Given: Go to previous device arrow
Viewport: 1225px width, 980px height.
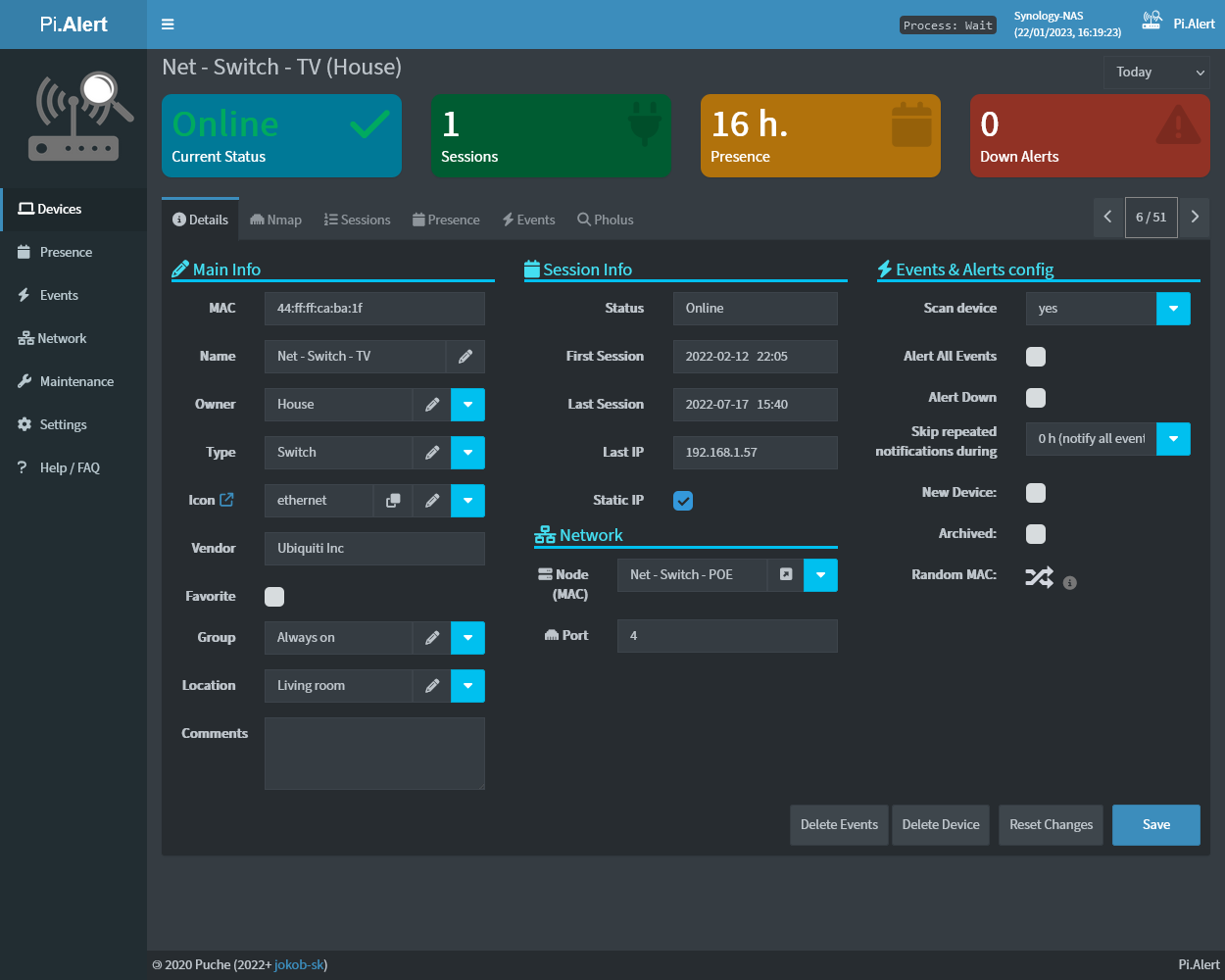Looking at the screenshot, I should pos(1107,218).
